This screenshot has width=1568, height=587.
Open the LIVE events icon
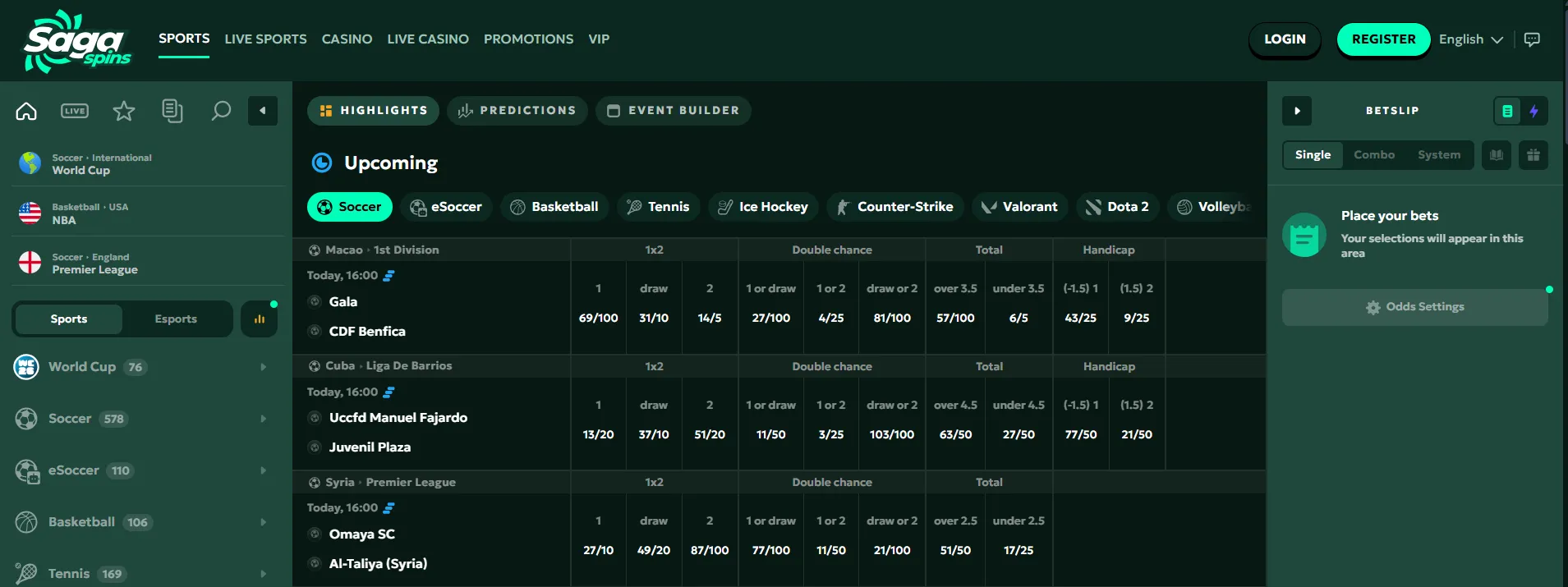pos(75,111)
